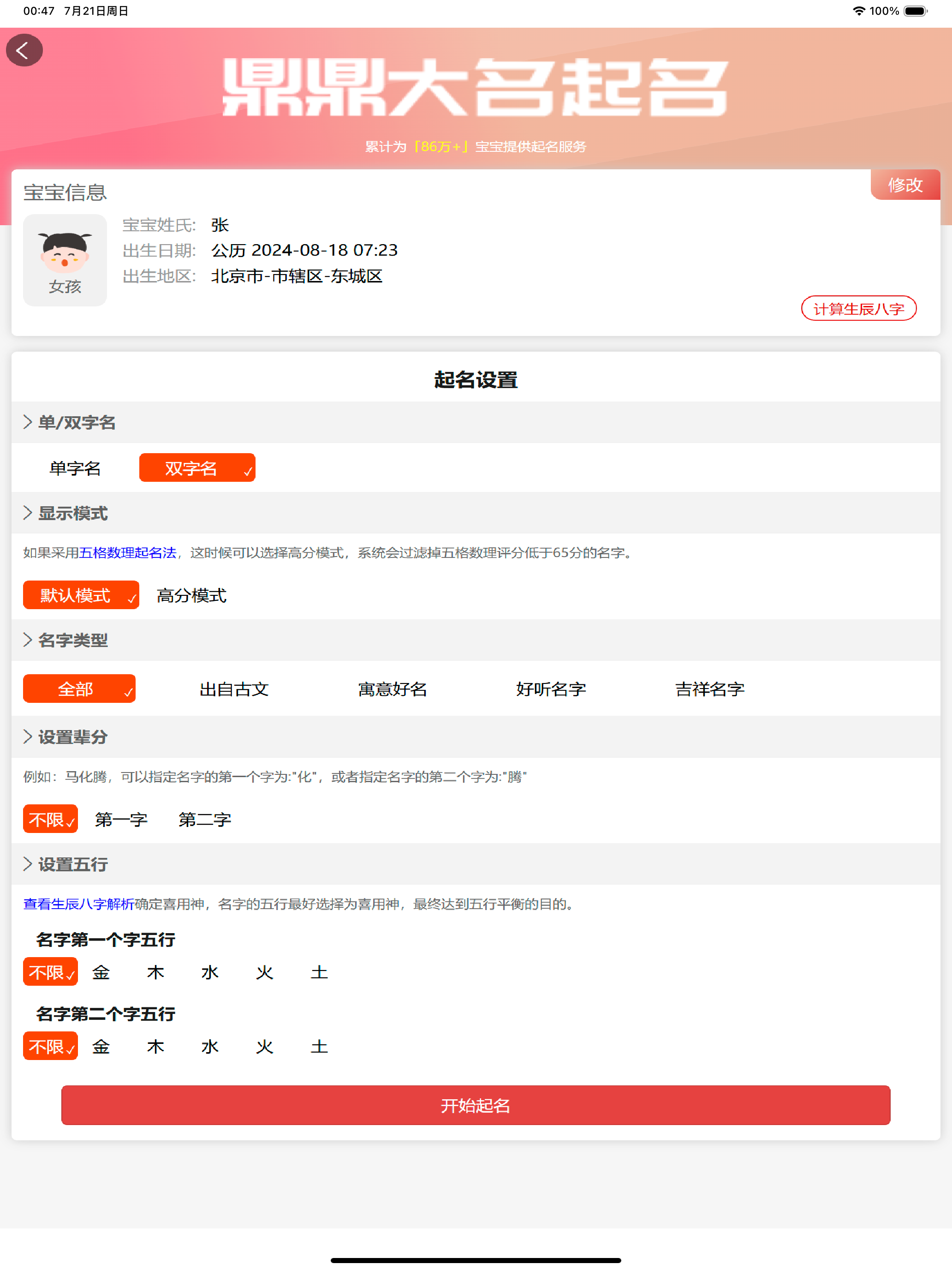Select 出自古文 name type
Image resolution: width=952 pixels, height=1270 pixels.
pos(234,689)
